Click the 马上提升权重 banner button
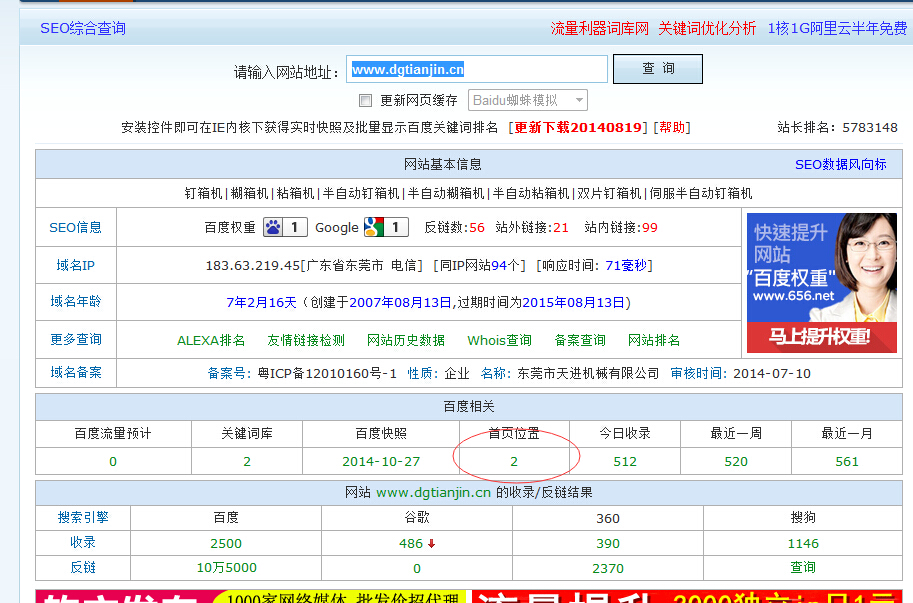Viewport: 913px width, 603px height. point(822,336)
